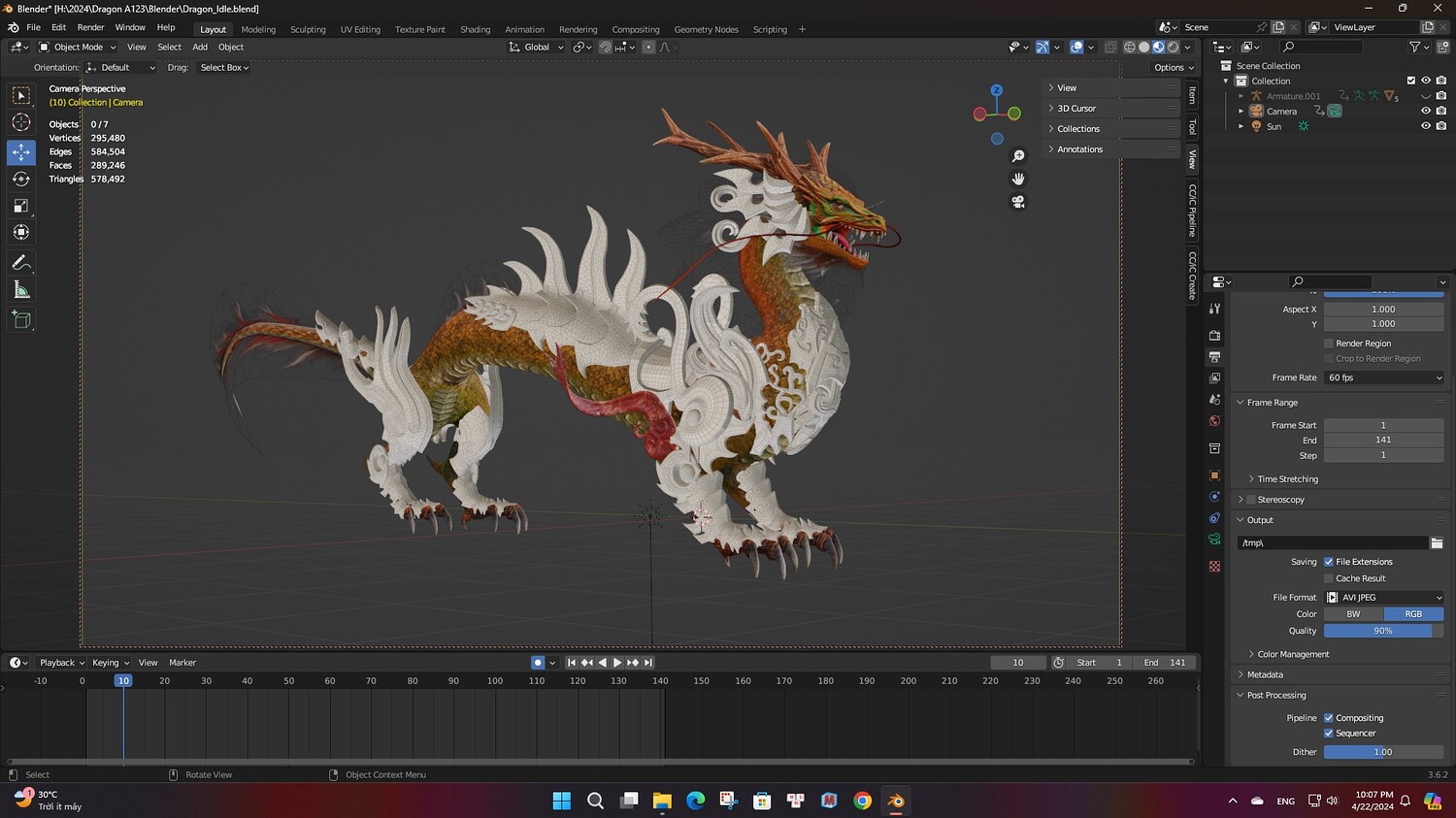Switch to the Modeling workspace tab
This screenshot has width=1456, height=818.
pos(258,29)
